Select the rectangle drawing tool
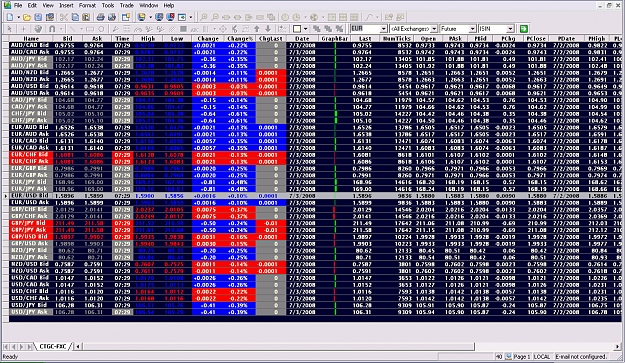The width and height of the screenshot is (625, 363). [90, 29]
